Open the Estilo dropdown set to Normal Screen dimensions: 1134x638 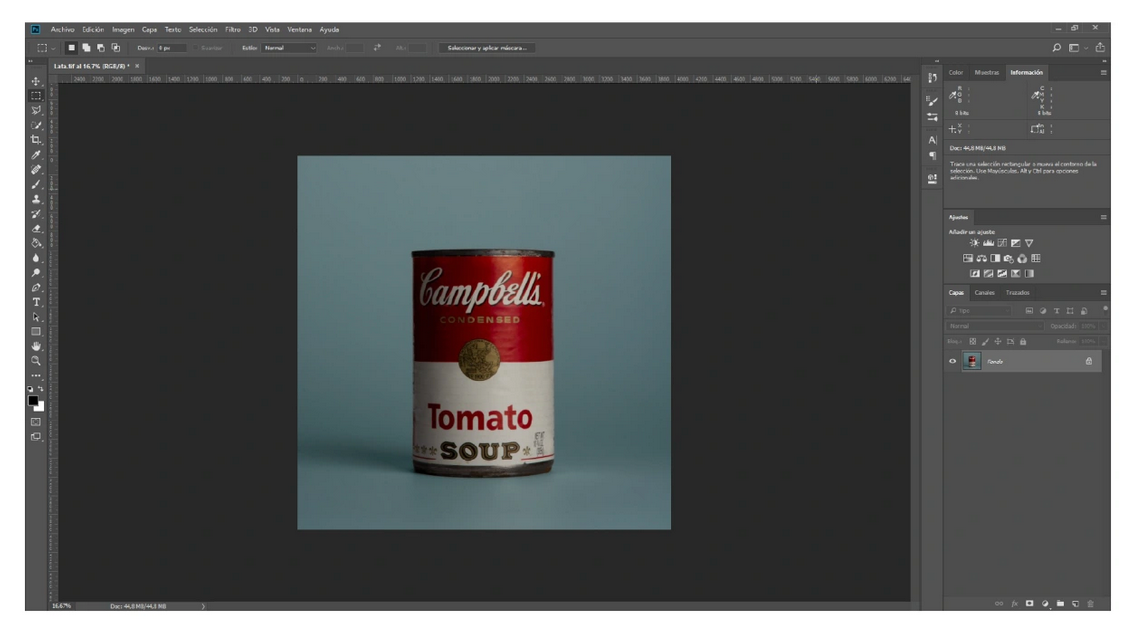[289, 48]
